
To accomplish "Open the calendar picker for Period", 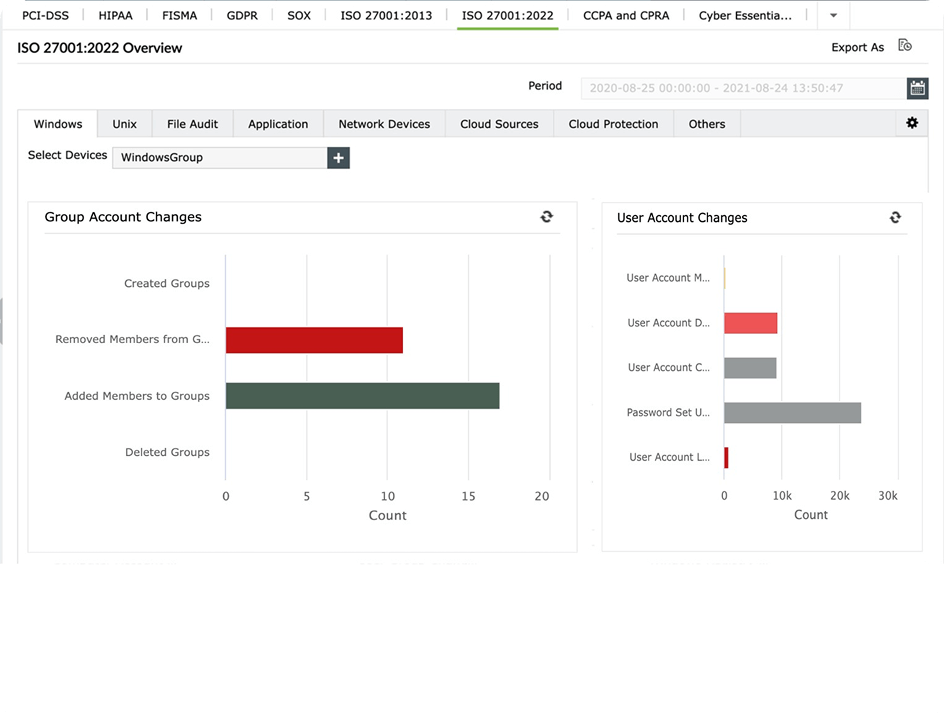I will pos(917,88).
